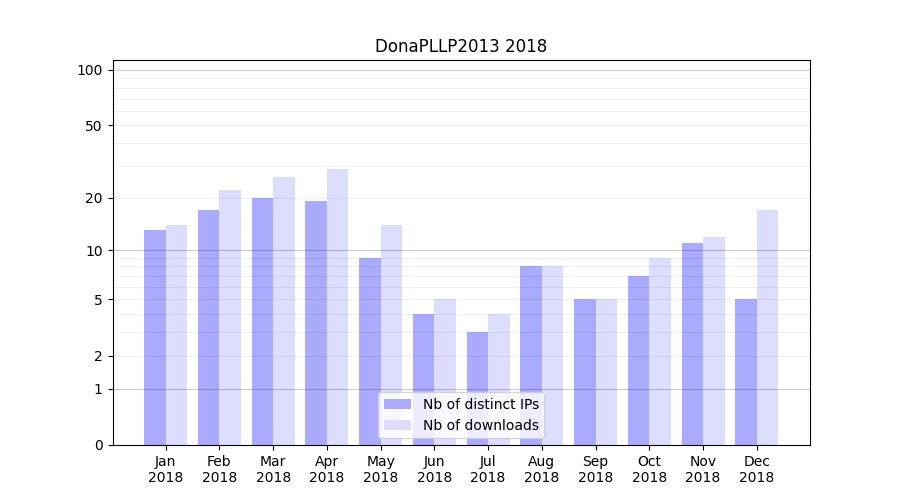
Task: Select the "Nb of downloads" legend text
Action: [480, 425]
